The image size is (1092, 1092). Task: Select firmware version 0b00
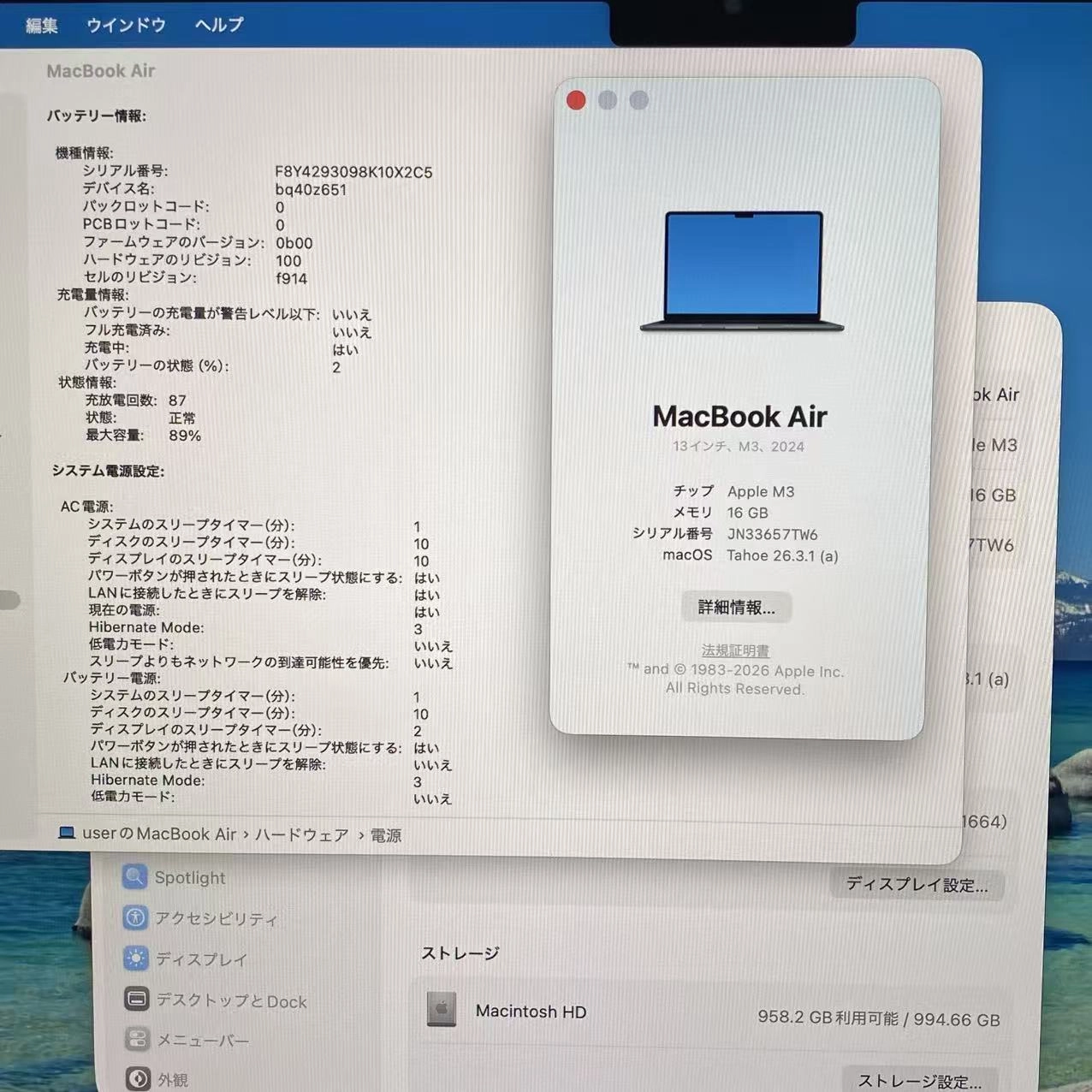pos(294,243)
